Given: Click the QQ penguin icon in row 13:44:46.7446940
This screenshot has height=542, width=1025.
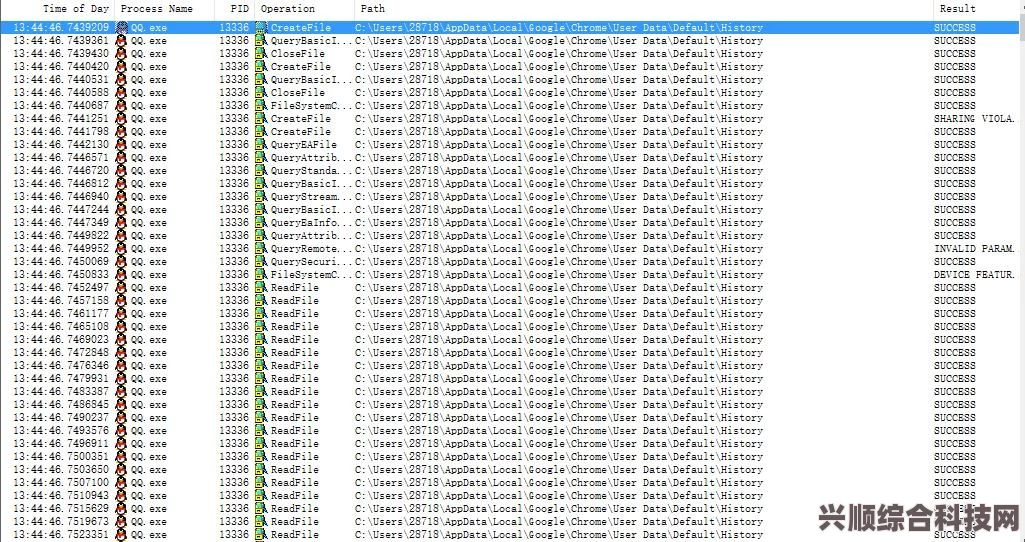Looking at the screenshot, I should 121,196.
